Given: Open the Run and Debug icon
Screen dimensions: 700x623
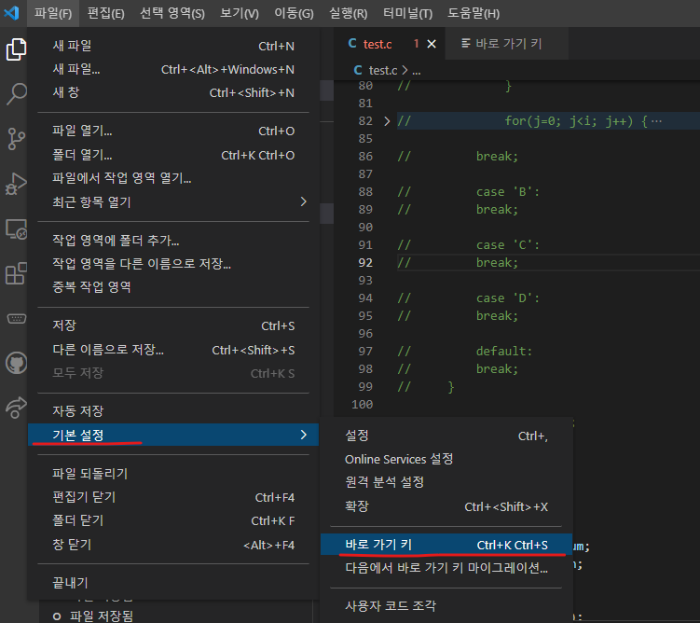Looking at the screenshot, I should click(16, 184).
